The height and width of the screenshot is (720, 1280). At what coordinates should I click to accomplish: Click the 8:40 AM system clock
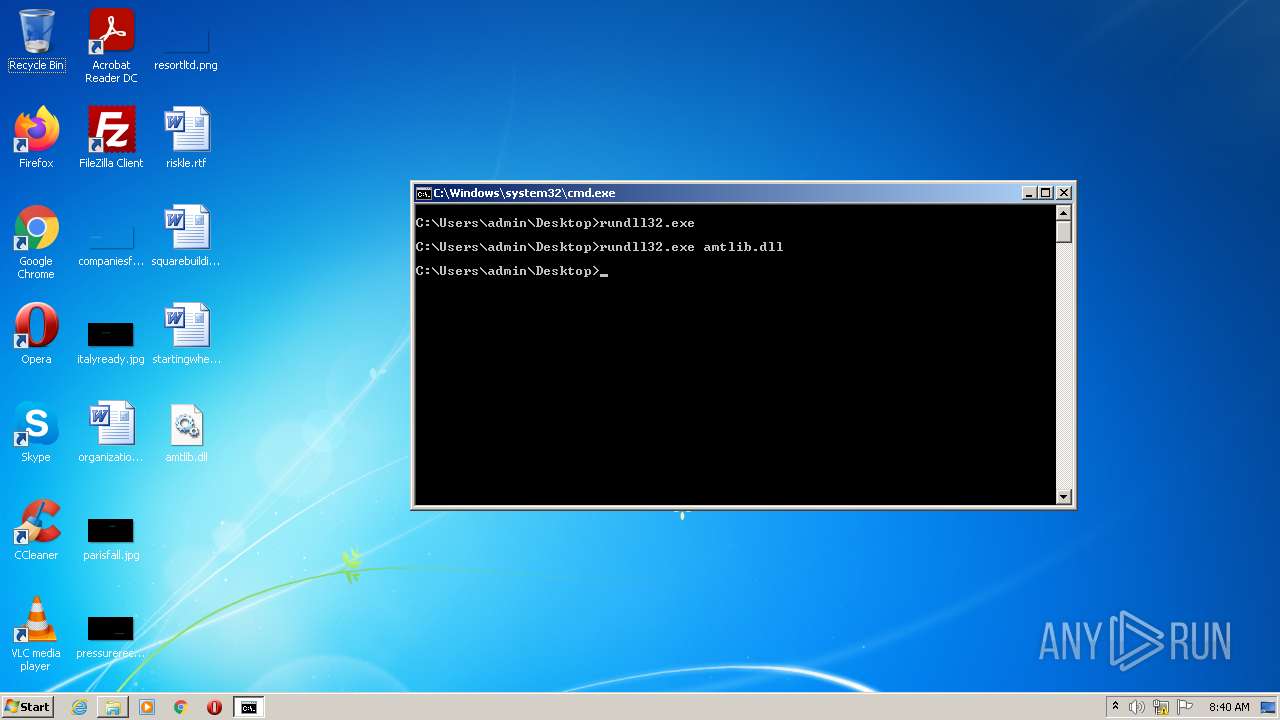(x=1229, y=707)
